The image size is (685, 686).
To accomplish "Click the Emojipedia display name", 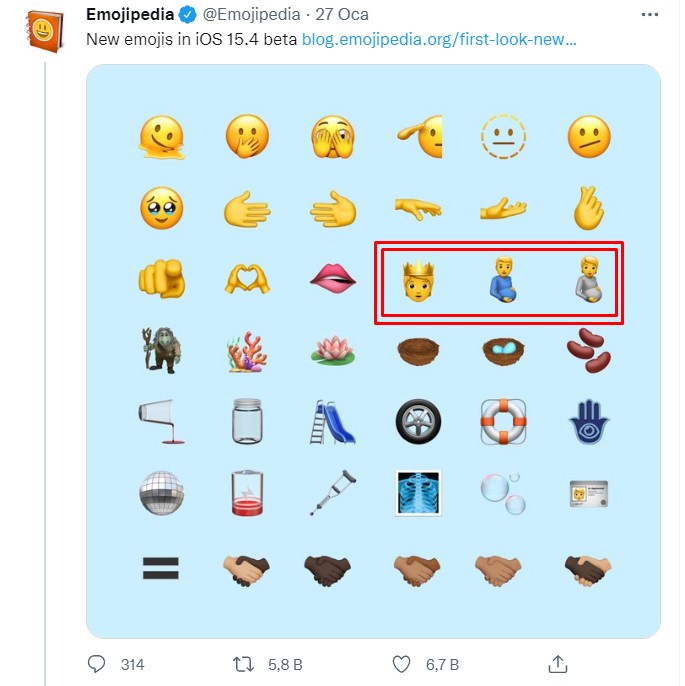I will point(130,17).
